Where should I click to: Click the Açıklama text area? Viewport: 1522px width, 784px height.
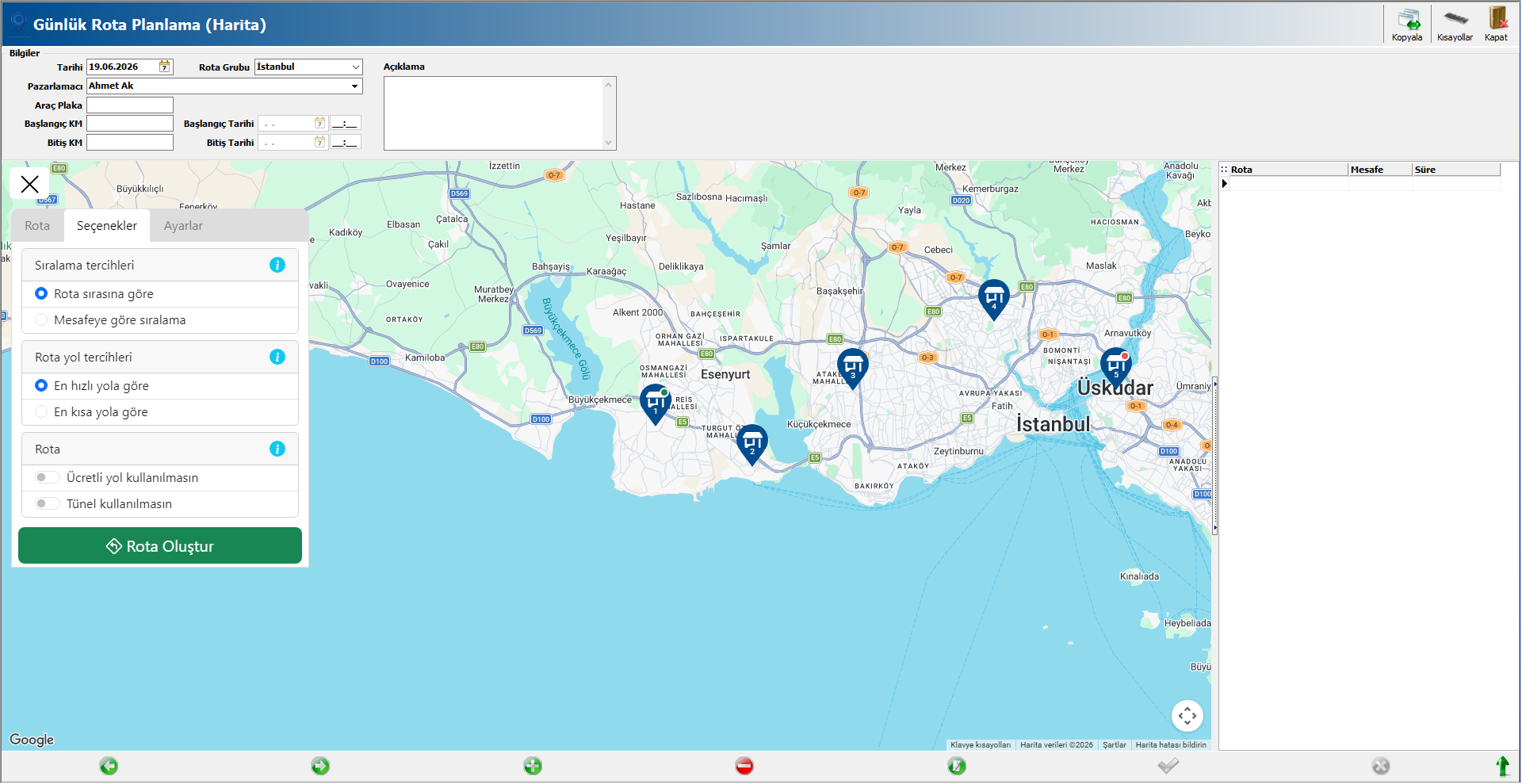click(x=494, y=113)
